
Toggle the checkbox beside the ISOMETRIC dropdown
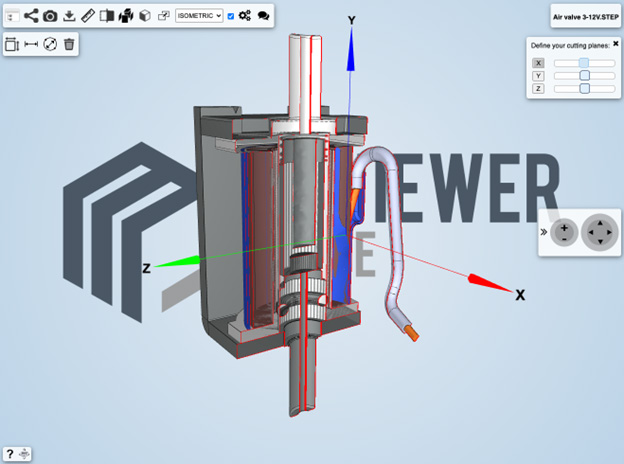(231, 16)
